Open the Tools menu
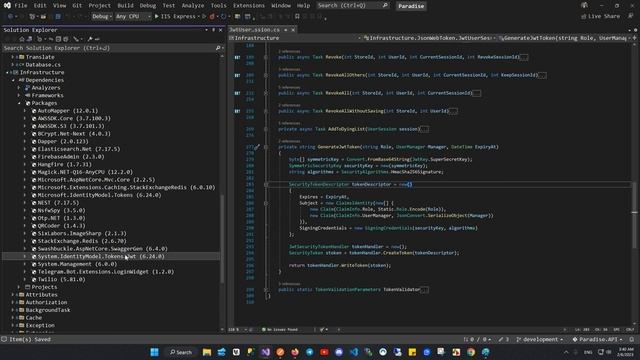640x360 pixels. click(x=218, y=6)
